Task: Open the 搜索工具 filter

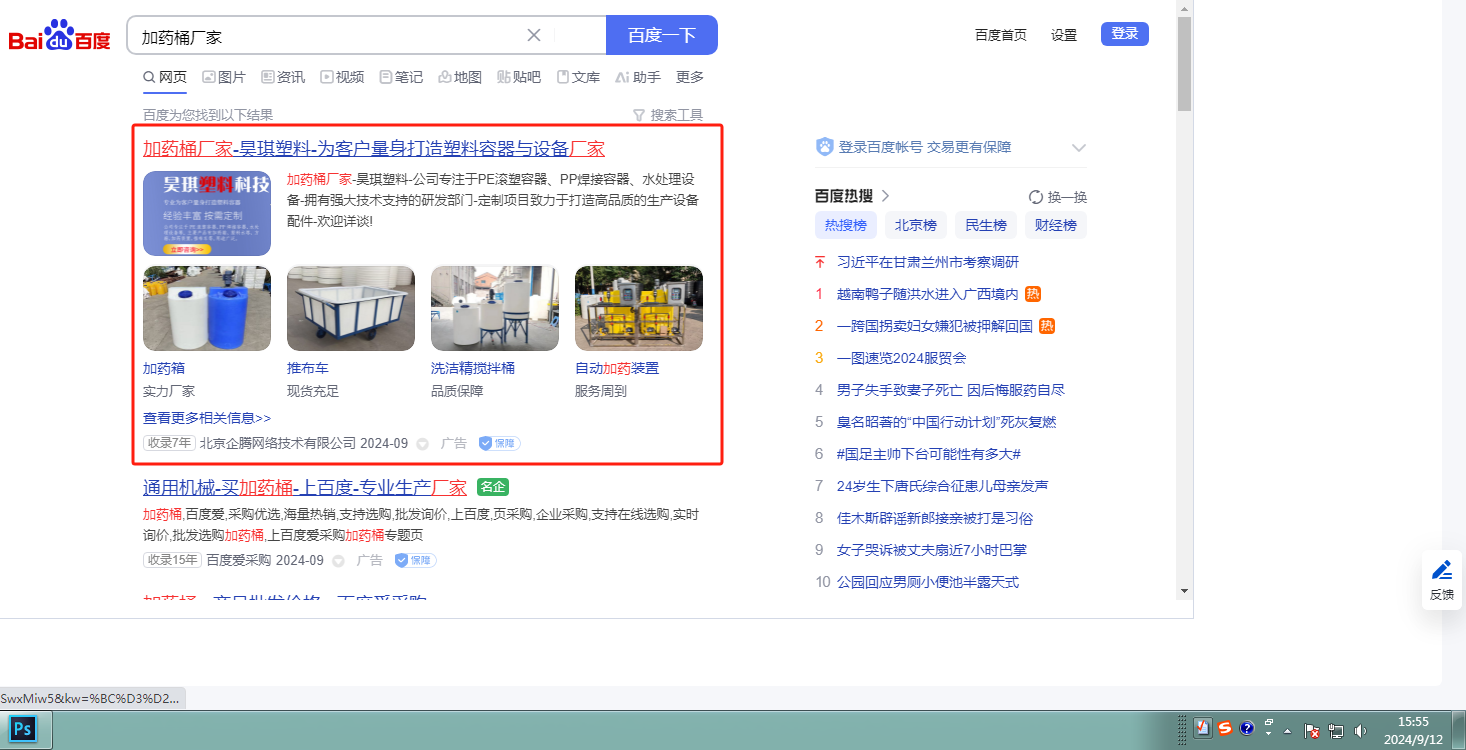Action: coord(668,115)
